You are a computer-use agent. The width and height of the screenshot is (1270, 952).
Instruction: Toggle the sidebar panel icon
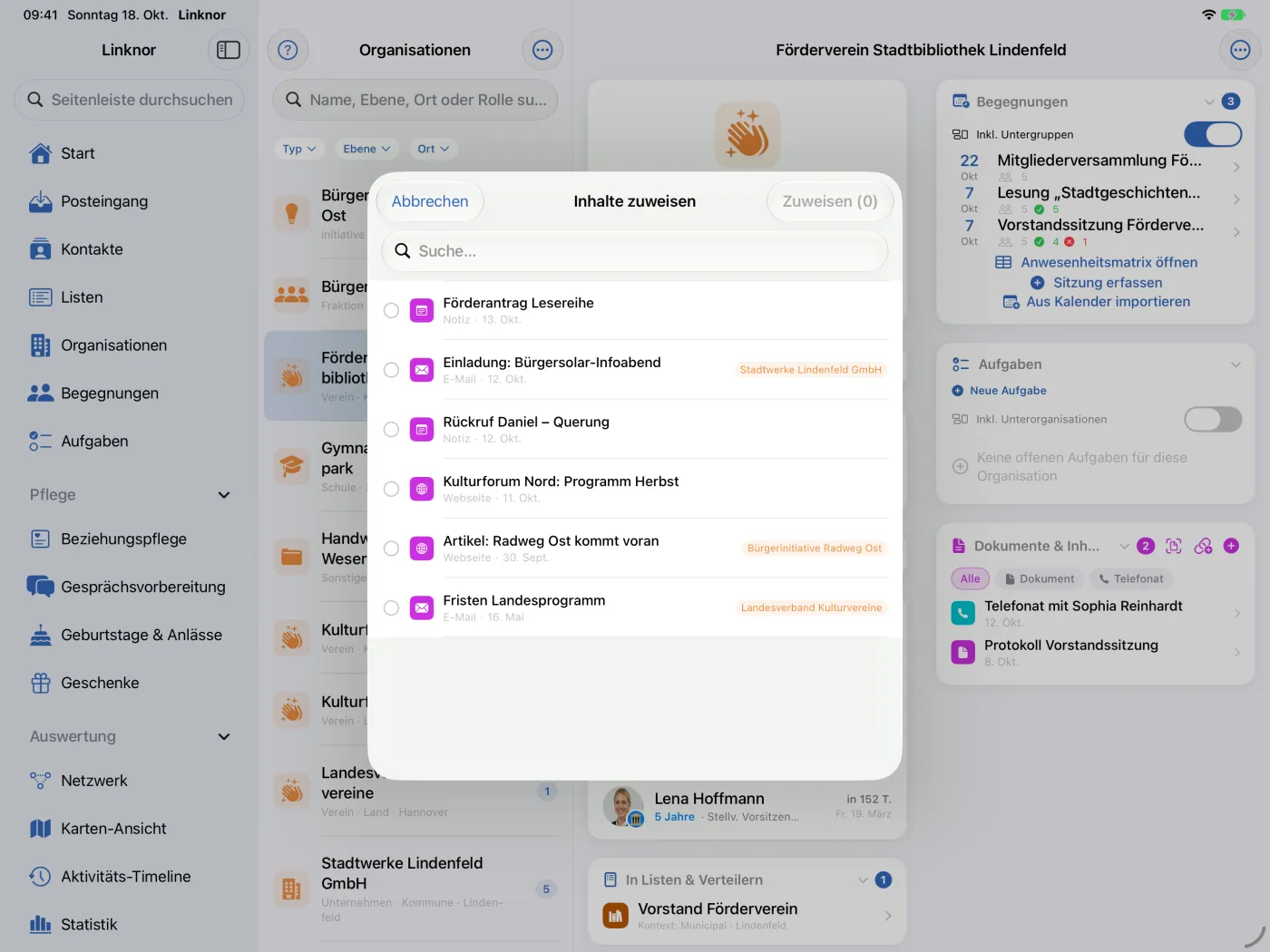click(229, 50)
